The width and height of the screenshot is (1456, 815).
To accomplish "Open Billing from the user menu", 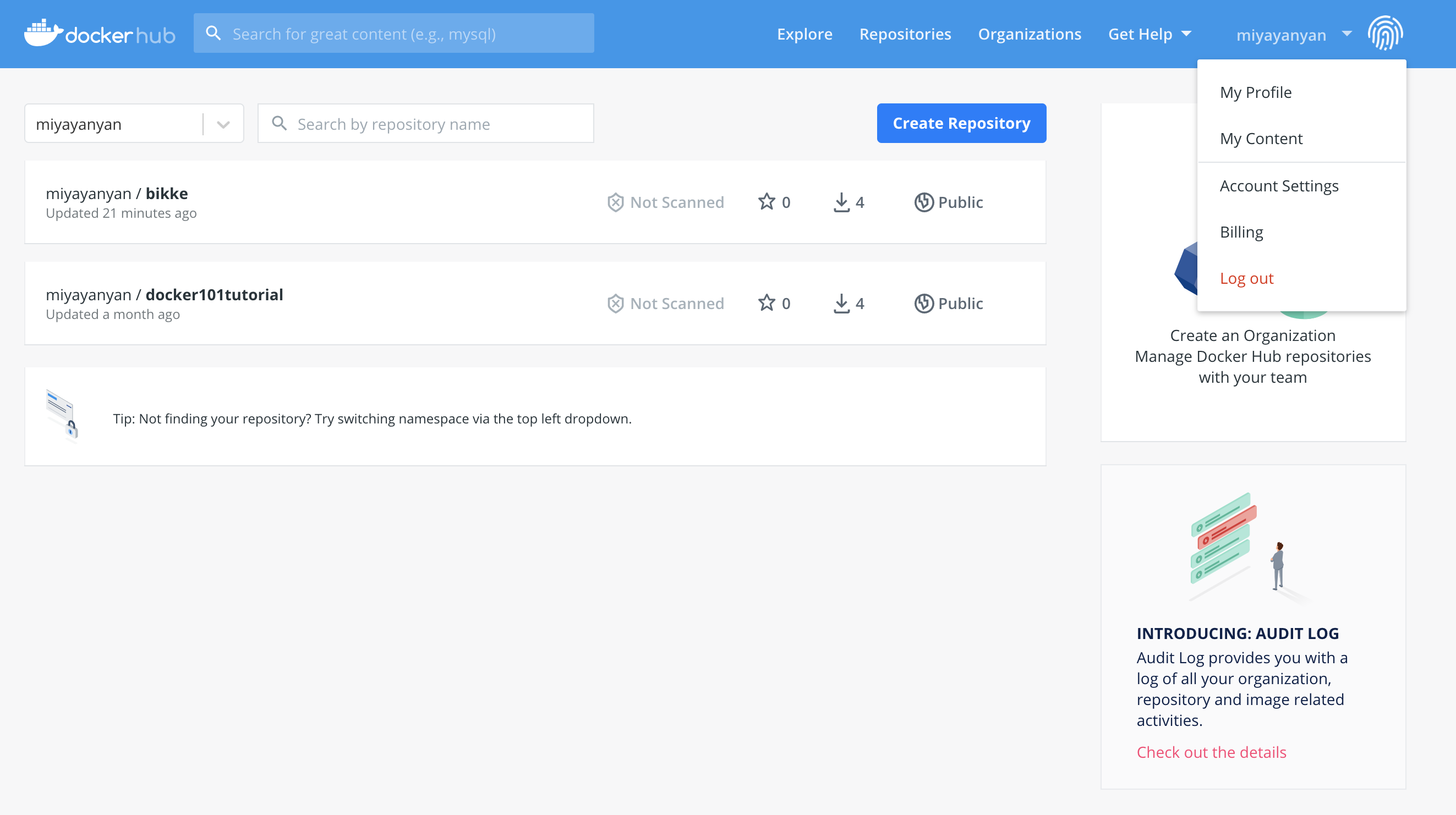I will (x=1241, y=232).
